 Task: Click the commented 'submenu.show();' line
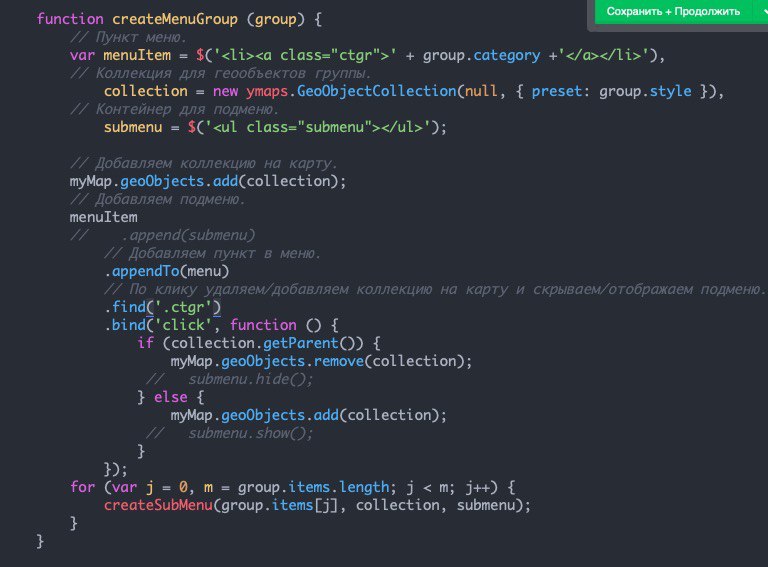tap(229, 433)
